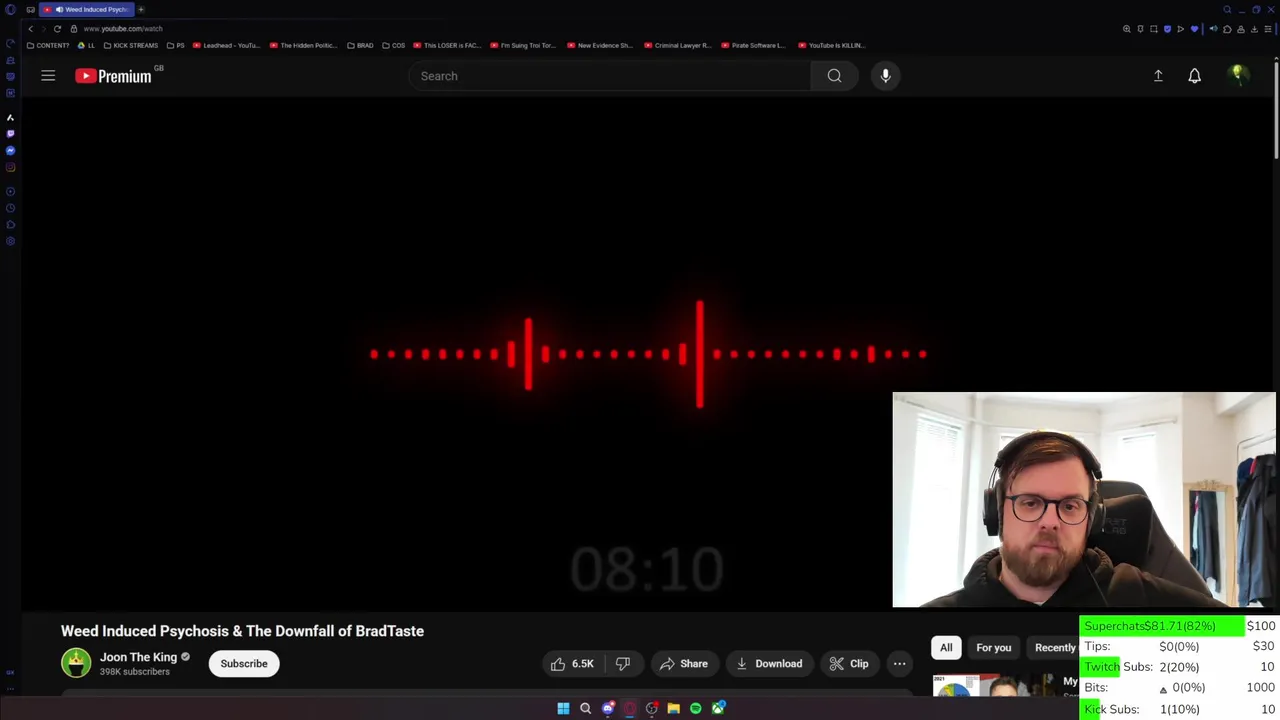Open File Explorer from taskbar

(x=673, y=708)
